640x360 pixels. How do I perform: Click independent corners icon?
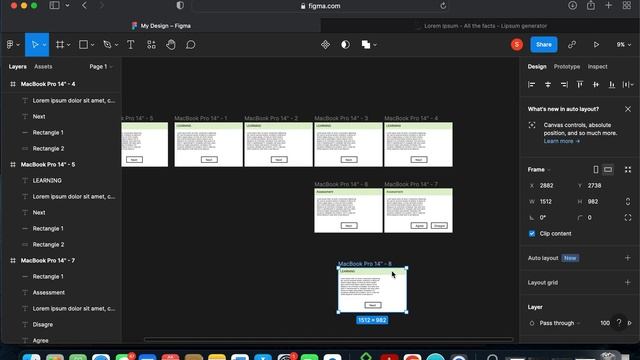point(628,218)
